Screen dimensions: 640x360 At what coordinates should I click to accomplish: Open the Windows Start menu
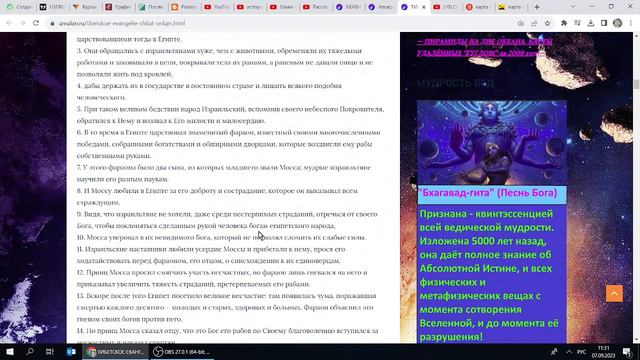coord(10,351)
